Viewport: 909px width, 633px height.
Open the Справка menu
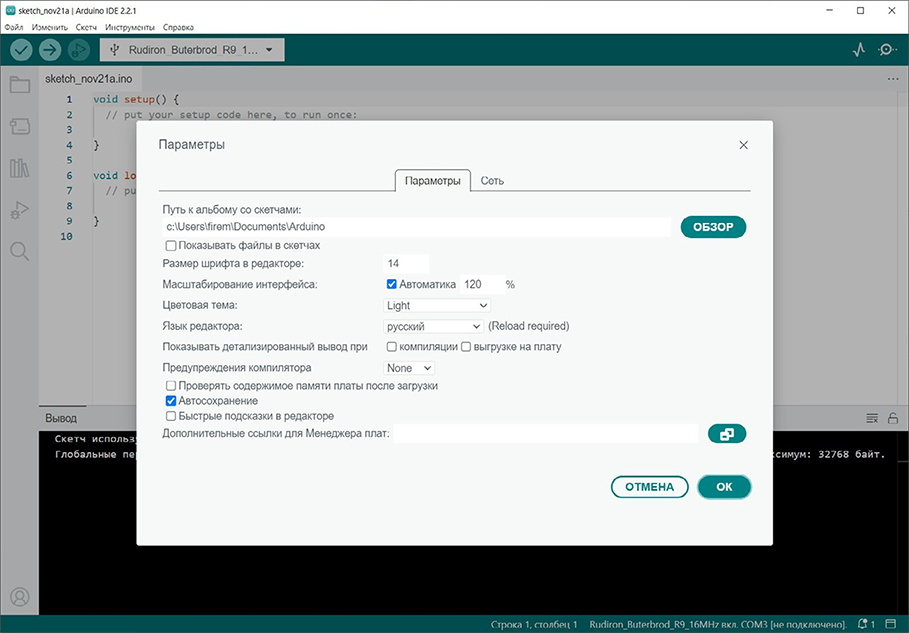coord(179,27)
